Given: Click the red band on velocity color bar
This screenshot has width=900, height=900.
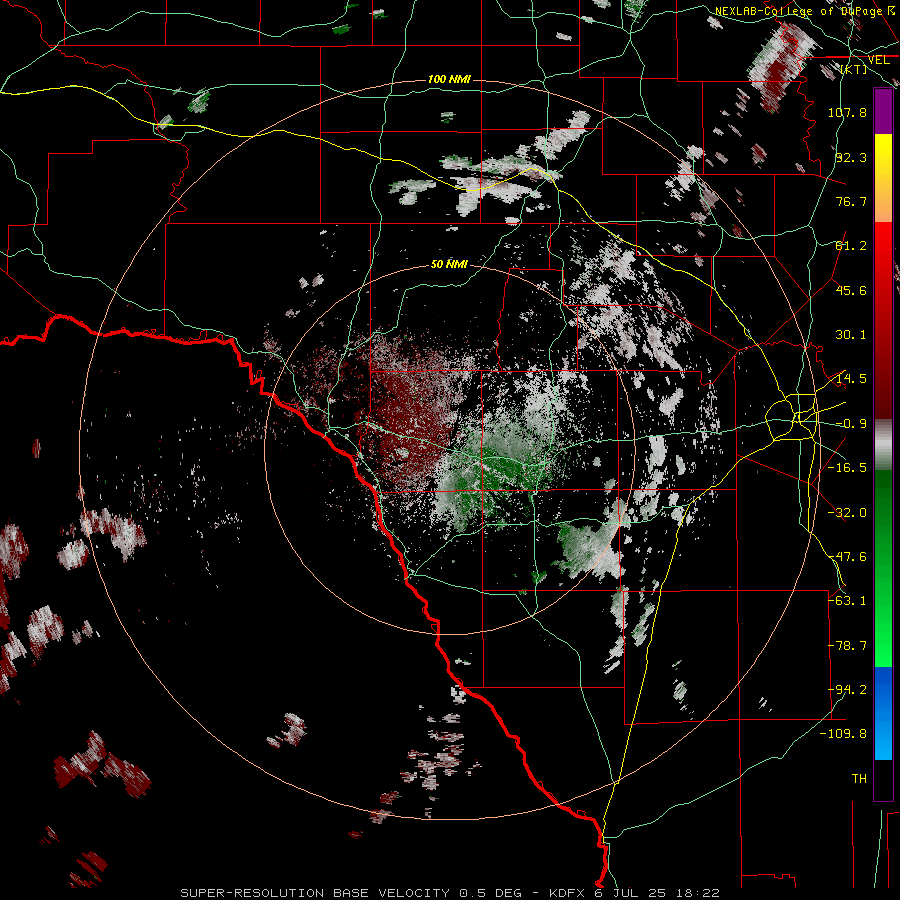Looking at the screenshot, I should click(x=883, y=321).
